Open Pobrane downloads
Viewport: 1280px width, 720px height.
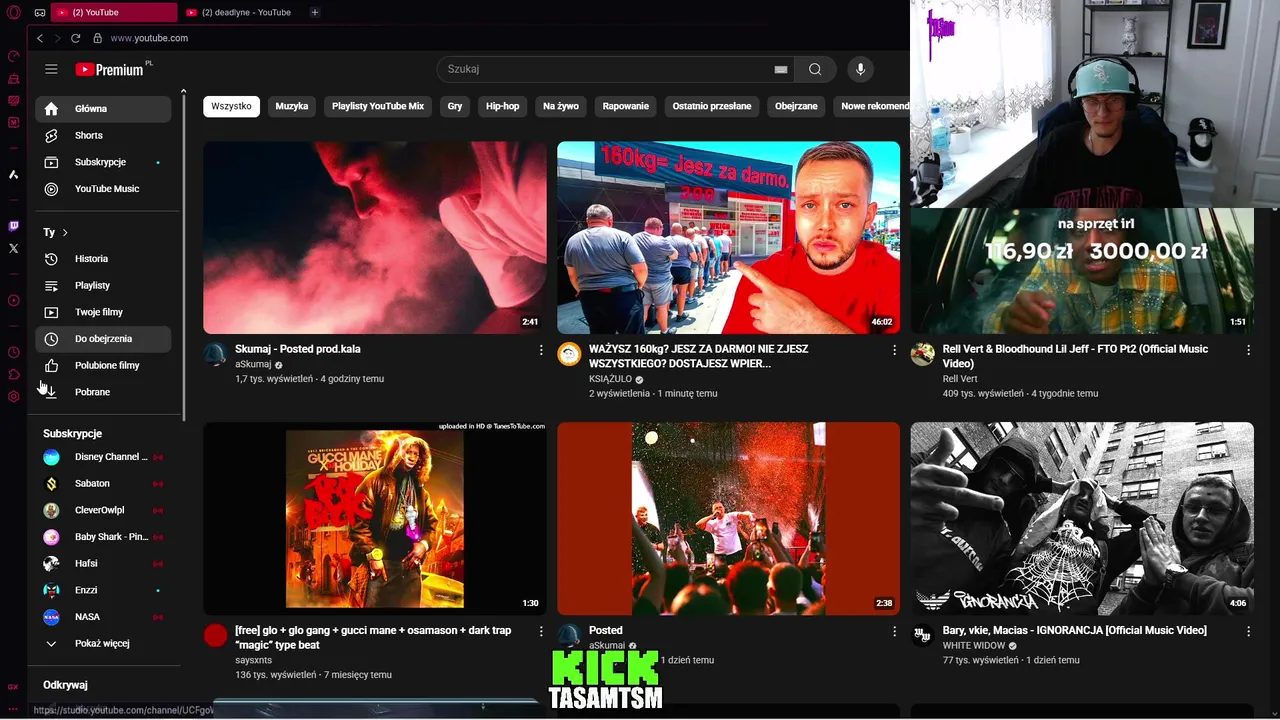tap(103, 392)
